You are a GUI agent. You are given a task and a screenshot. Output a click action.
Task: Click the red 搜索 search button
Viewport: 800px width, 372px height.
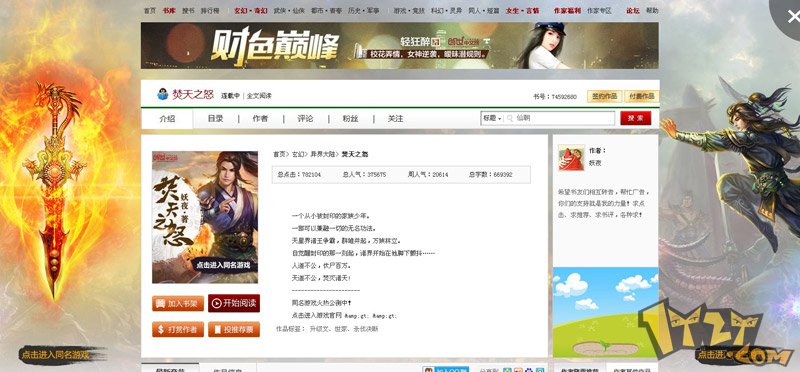[x=635, y=118]
